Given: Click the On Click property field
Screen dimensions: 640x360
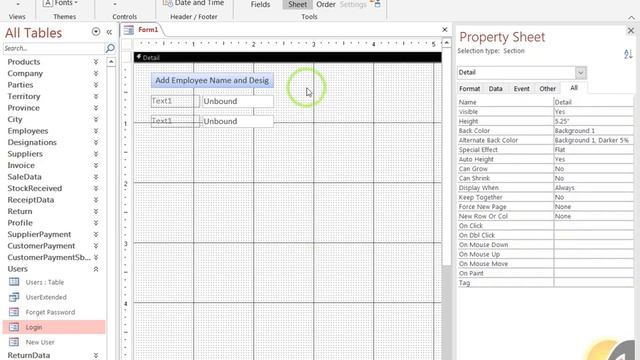Looking at the screenshot, I should (x=593, y=226).
